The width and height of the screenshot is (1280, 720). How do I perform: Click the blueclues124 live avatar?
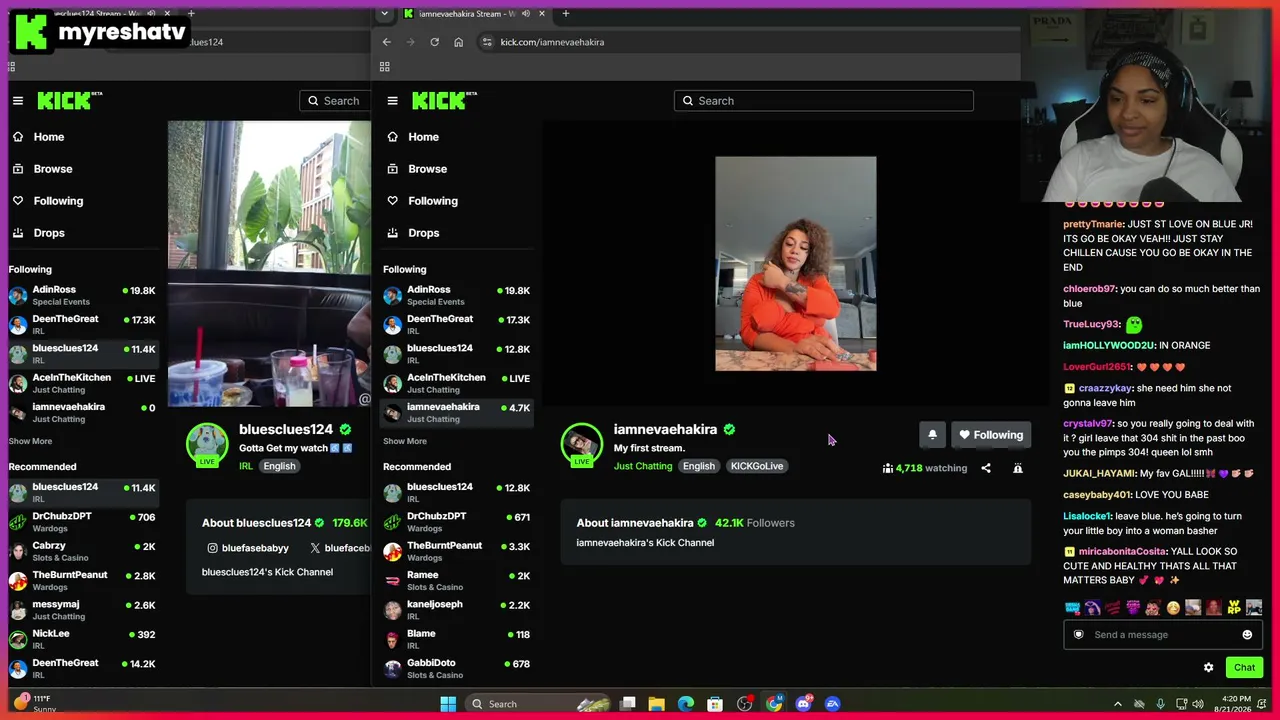coord(207,445)
